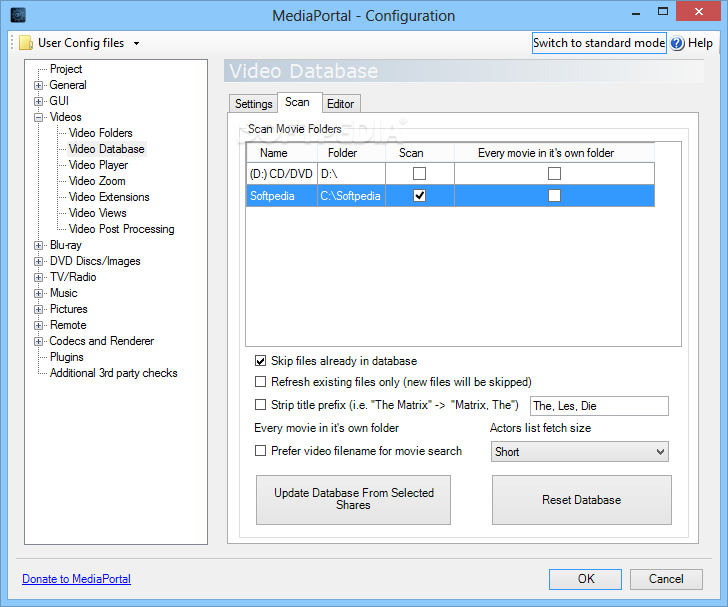Screen dimensions: 728x607
Task: Enable Prefer video filename for movie search
Action: coord(260,450)
